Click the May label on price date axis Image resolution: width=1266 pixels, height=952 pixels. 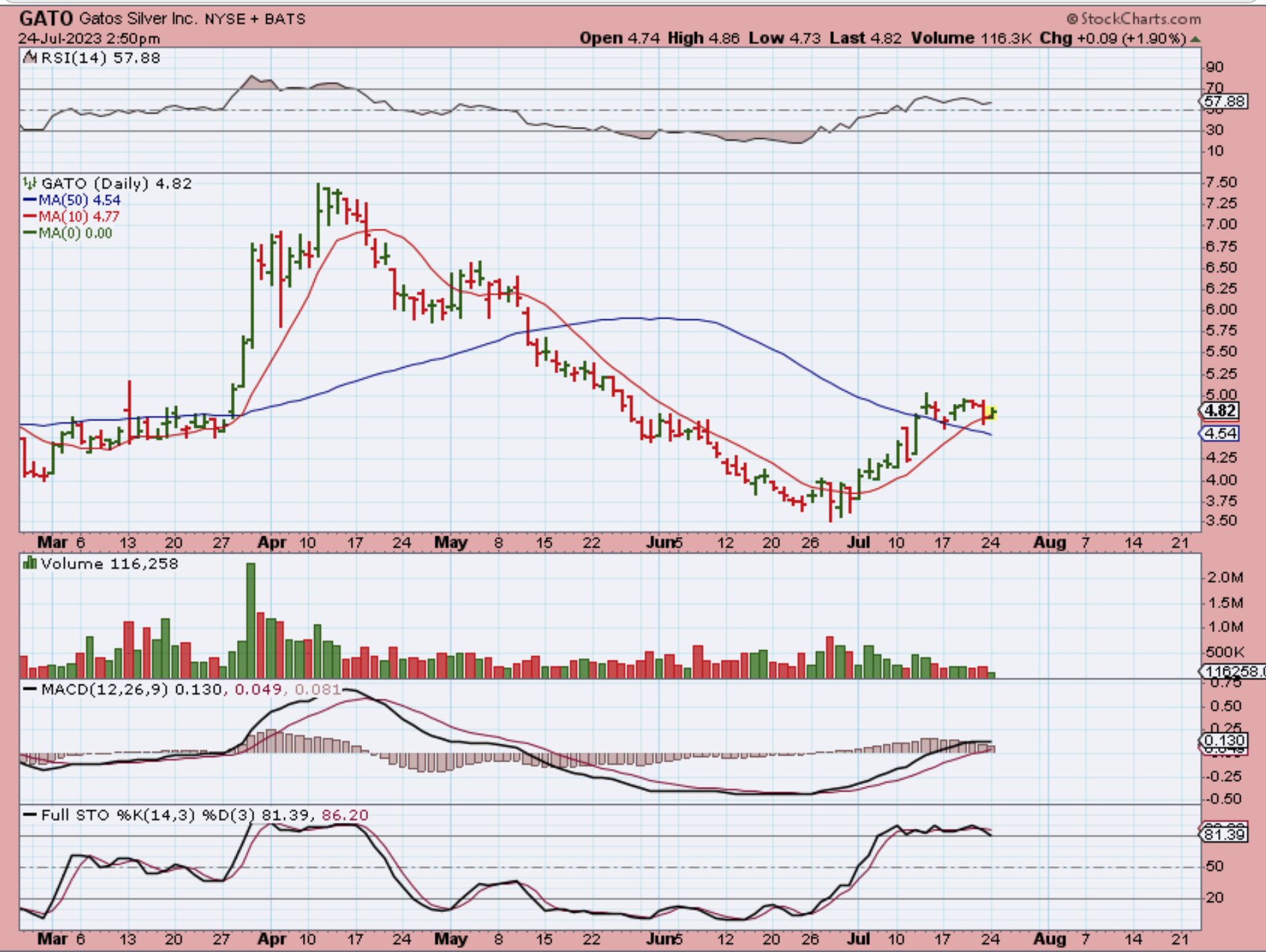click(x=451, y=542)
